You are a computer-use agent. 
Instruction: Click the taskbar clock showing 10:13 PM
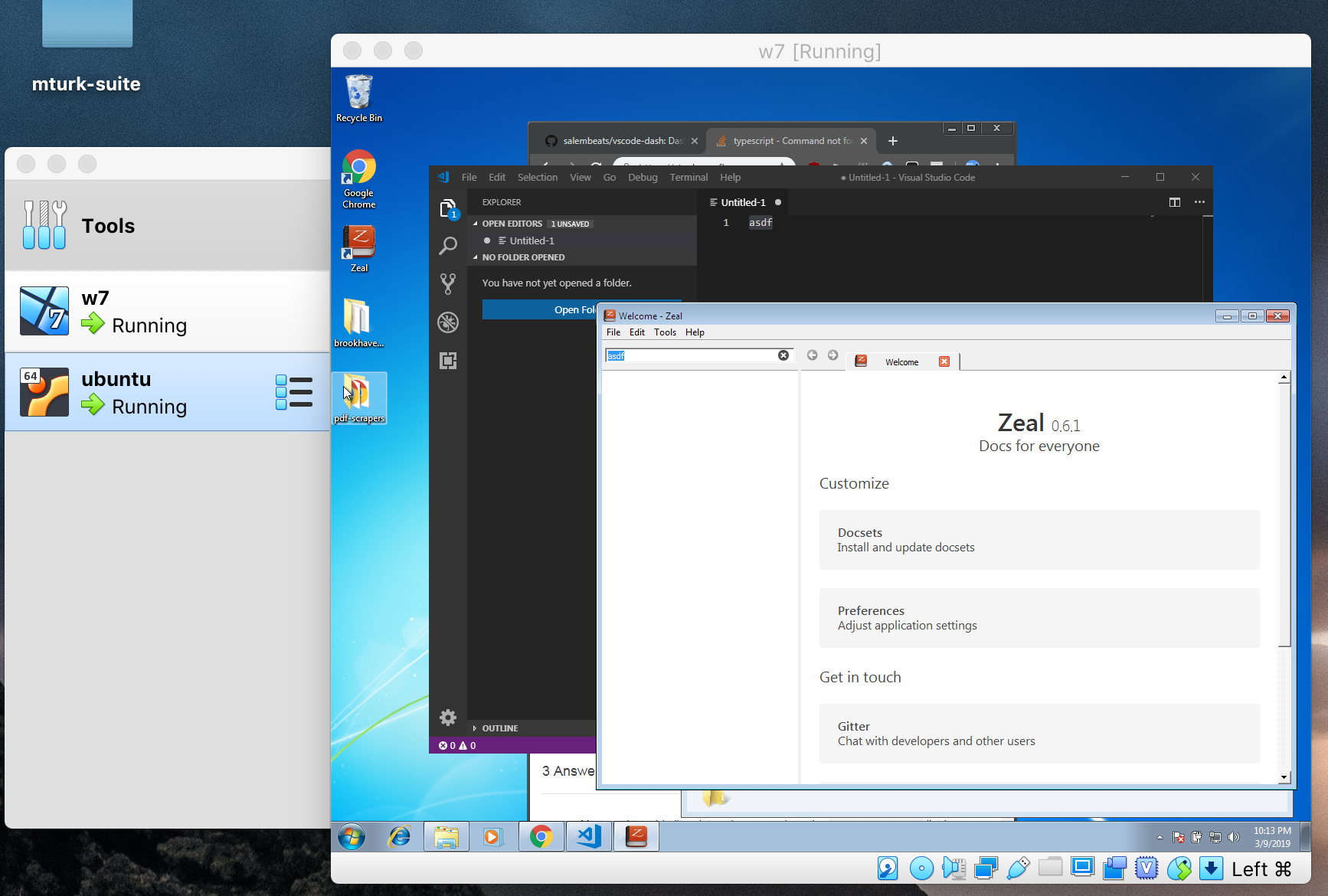tap(1272, 837)
